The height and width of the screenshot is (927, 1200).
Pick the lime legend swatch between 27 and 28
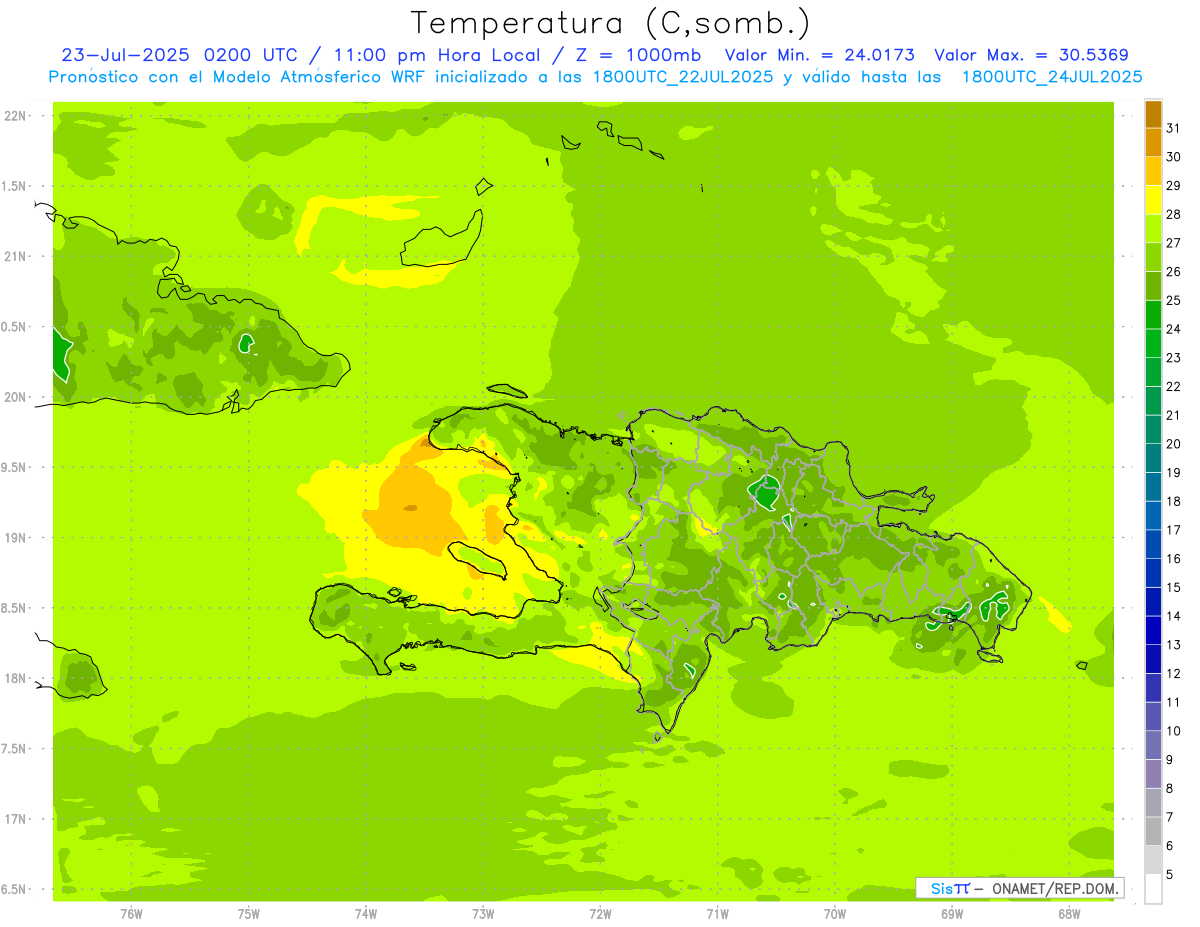pyautogui.click(x=1153, y=229)
